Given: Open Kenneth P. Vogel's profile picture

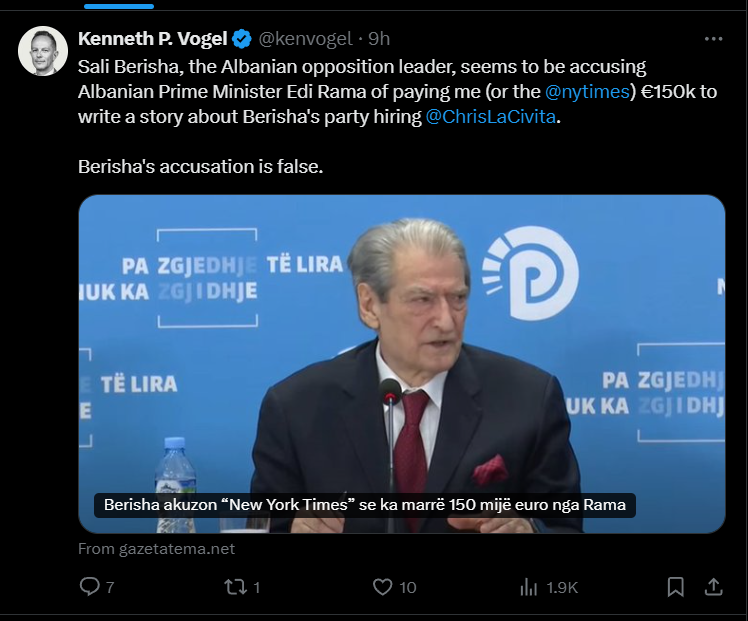Looking at the screenshot, I should click(x=43, y=51).
